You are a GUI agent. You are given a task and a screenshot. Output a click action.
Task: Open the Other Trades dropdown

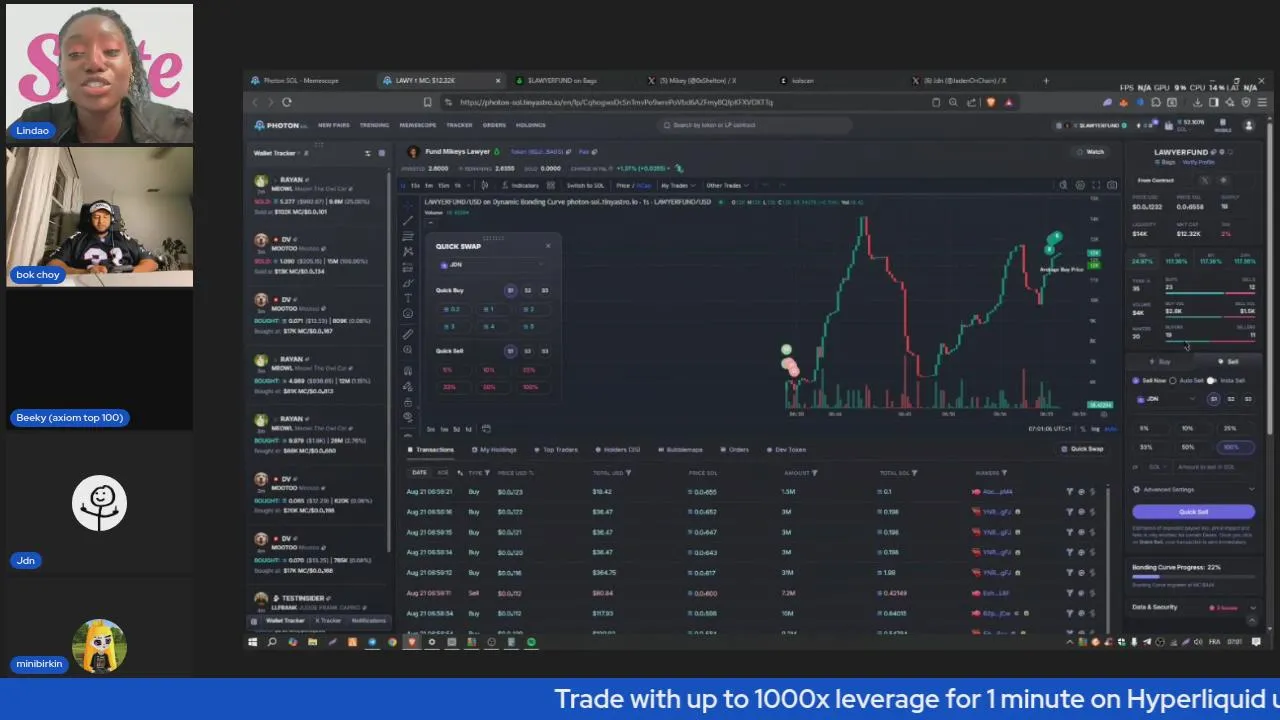tap(727, 185)
